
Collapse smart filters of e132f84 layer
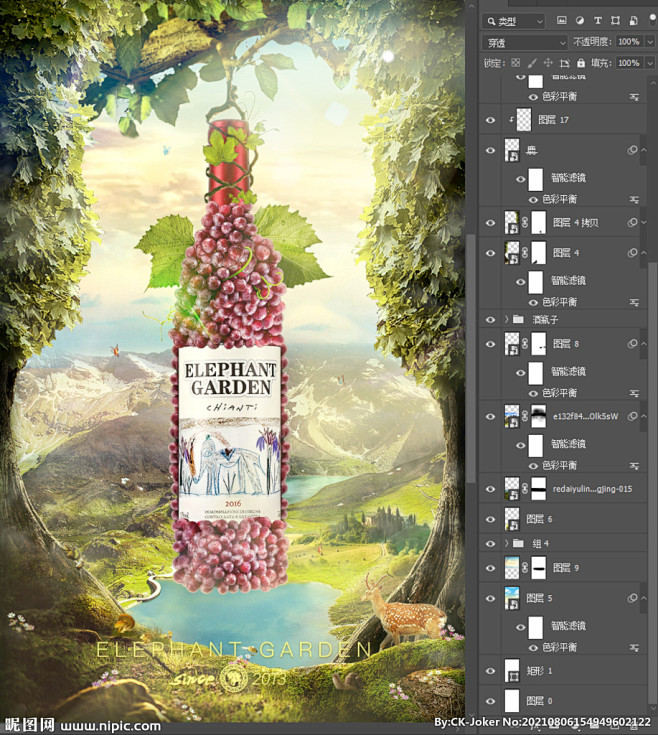pyautogui.click(x=644, y=416)
